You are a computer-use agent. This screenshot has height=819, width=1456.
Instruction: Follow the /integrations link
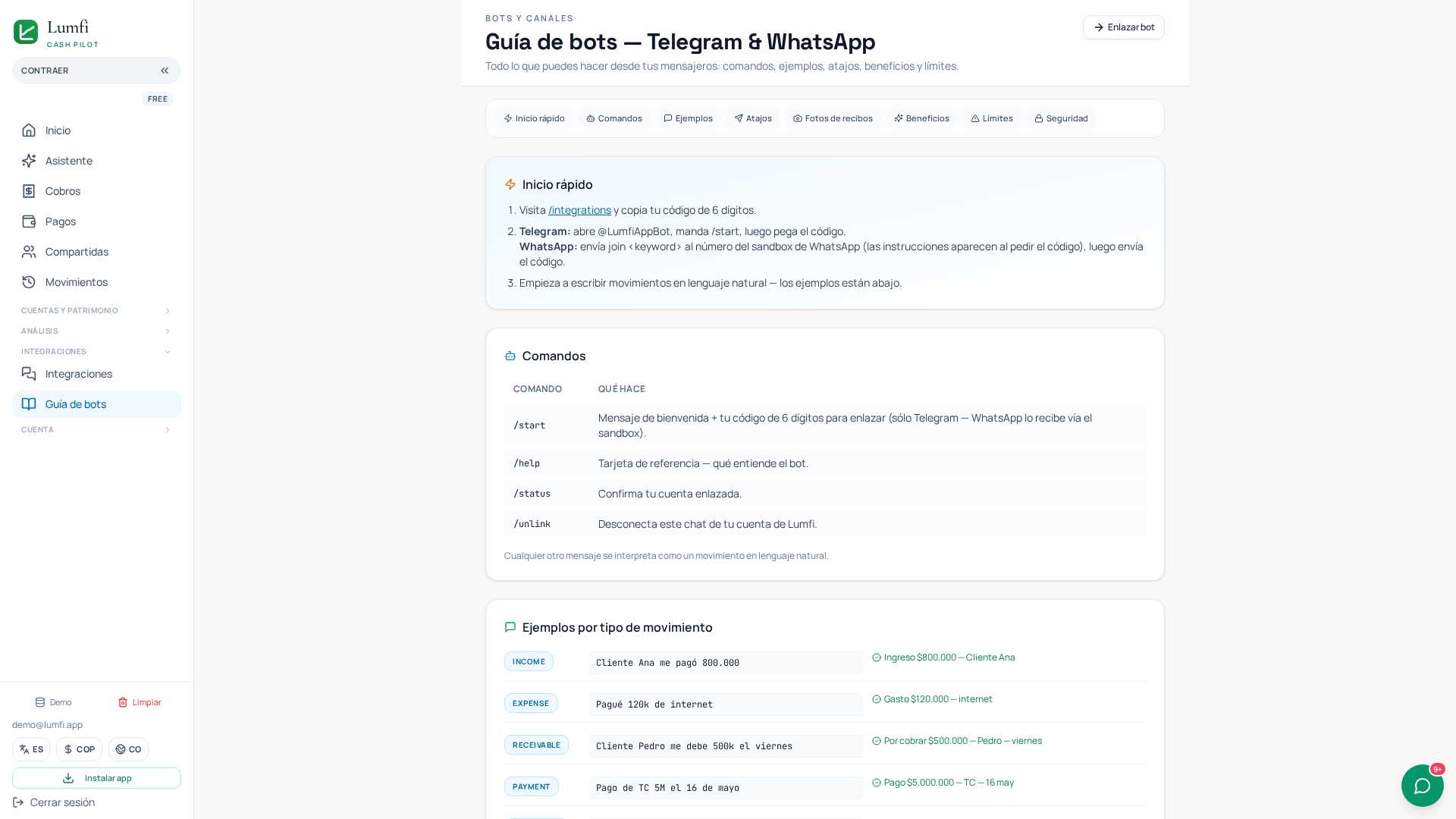click(x=579, y=210)
